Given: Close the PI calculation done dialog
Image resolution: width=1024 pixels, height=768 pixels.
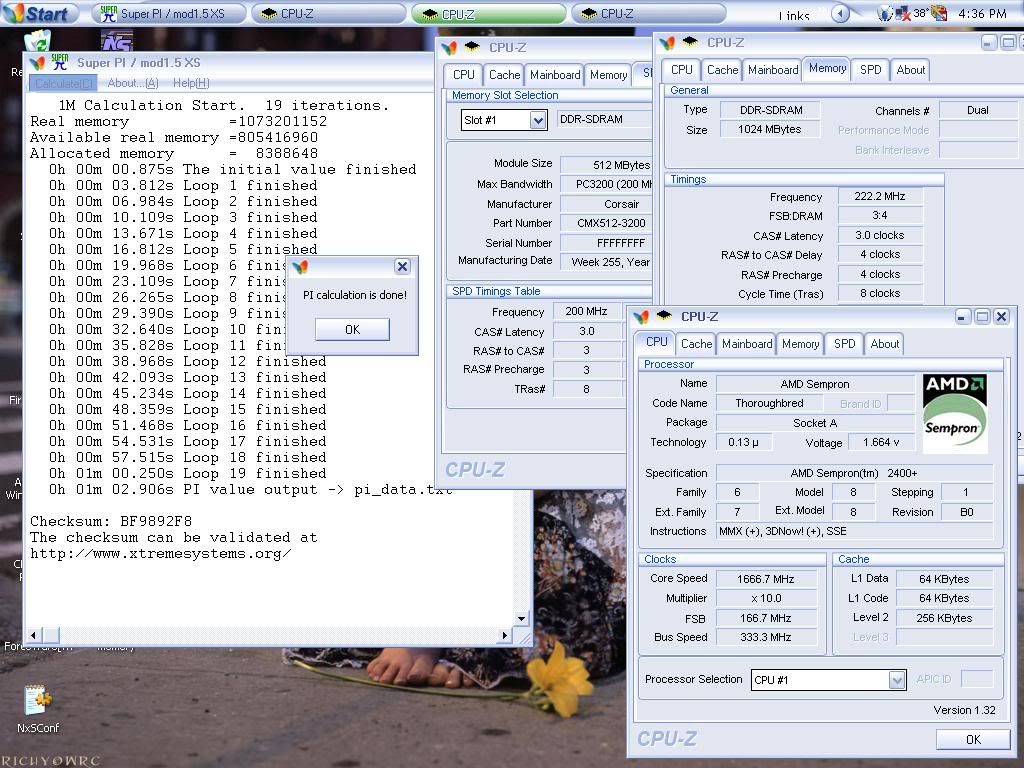Looking at the screenshot, I should click(402, 267).
